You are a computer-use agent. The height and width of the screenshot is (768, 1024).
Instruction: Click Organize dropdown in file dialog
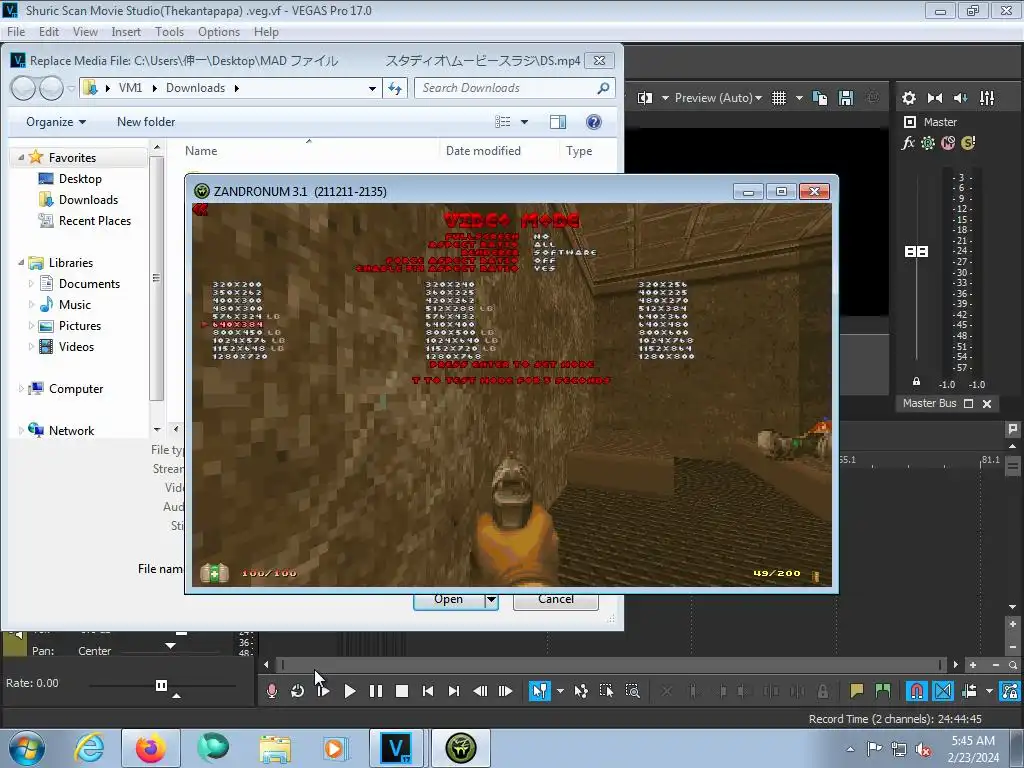tap(56, 121)
